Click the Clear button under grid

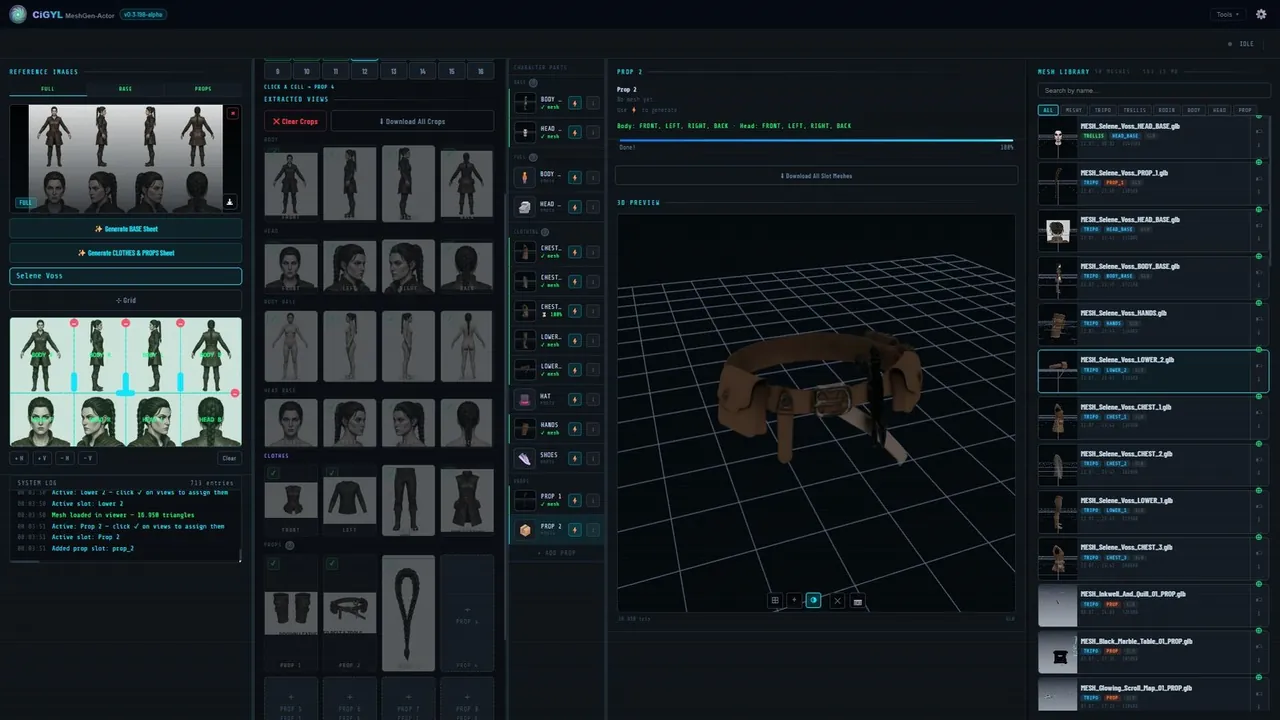(229, 458)
